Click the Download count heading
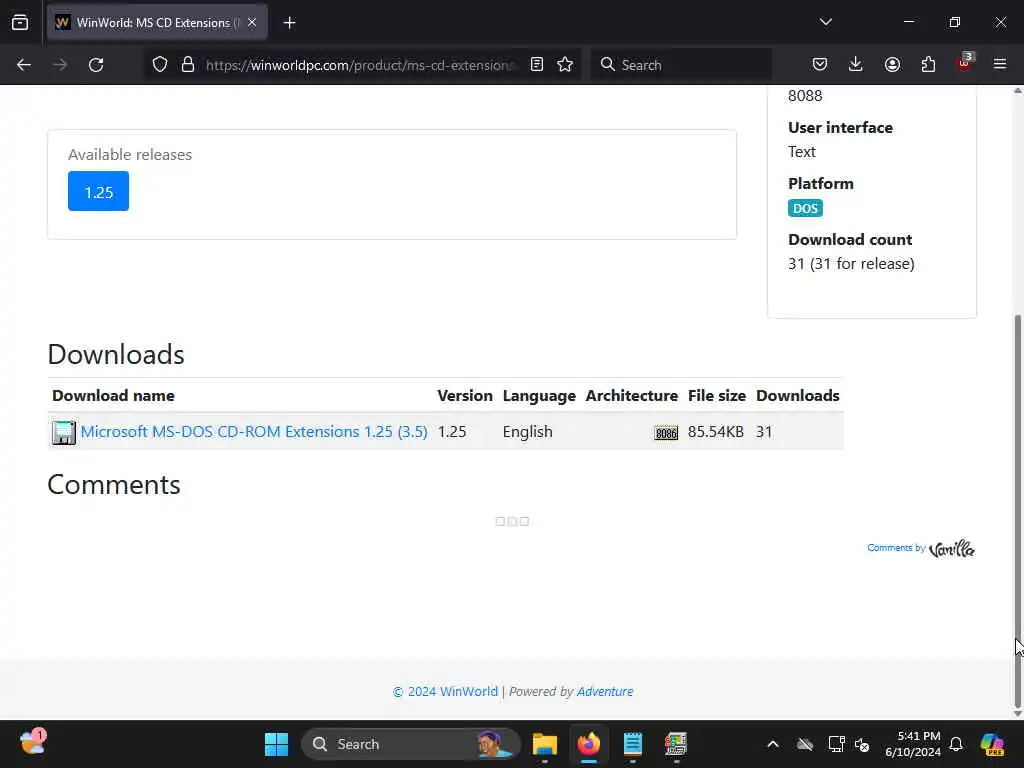This screenshot has width=1024, height=768. coord(850,240)
